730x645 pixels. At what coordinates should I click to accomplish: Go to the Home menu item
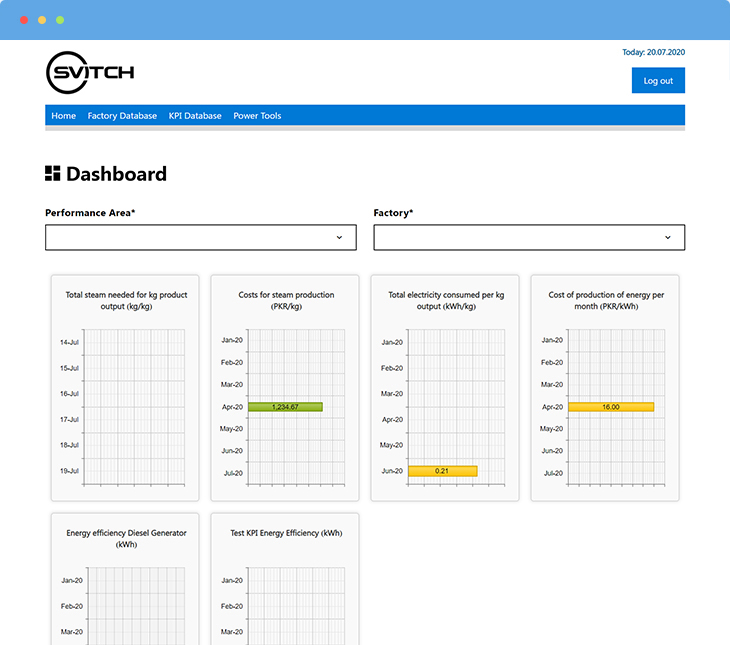click(63, 116)
